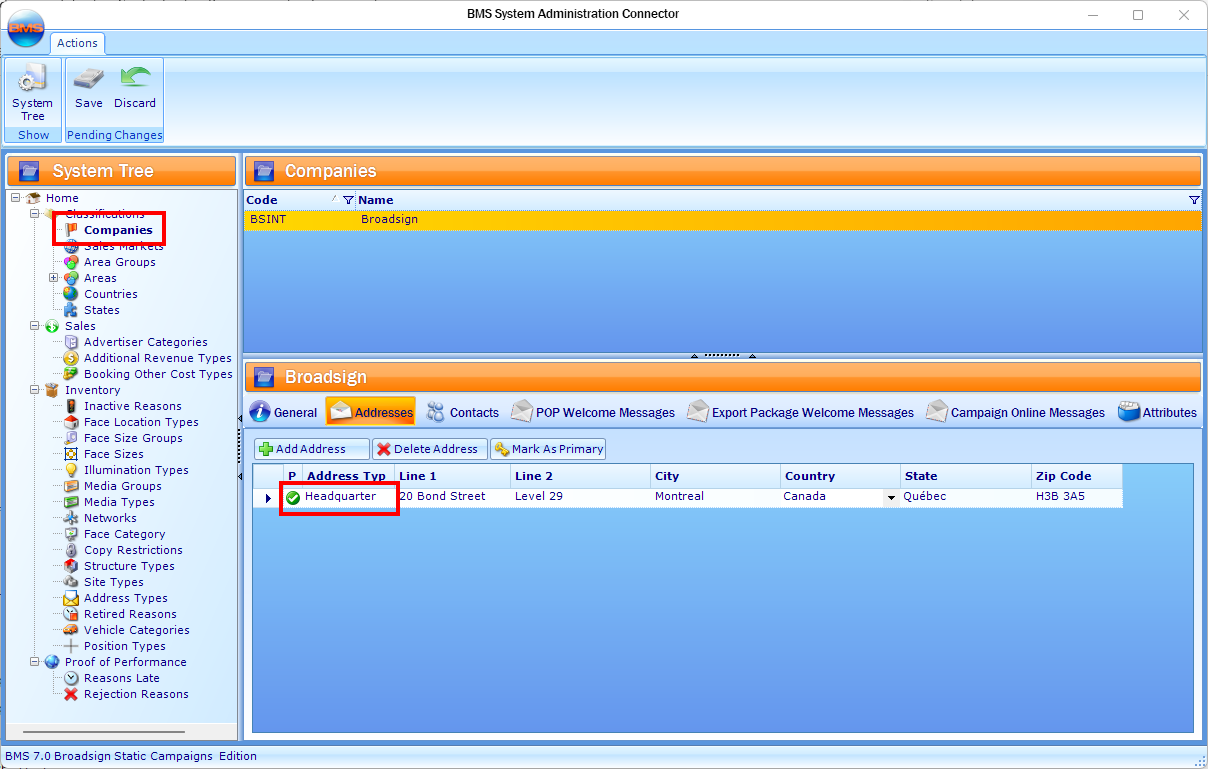1208x769 pixels.
Task: Open Vehicle Categories node
Action: pyautogui.click(x=137, y=630)
